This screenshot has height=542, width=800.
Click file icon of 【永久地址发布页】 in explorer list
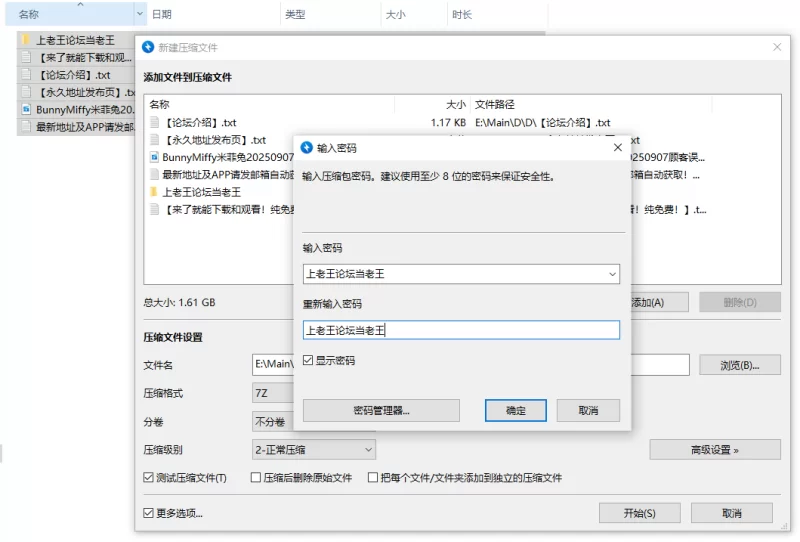(x=26, y=92)
